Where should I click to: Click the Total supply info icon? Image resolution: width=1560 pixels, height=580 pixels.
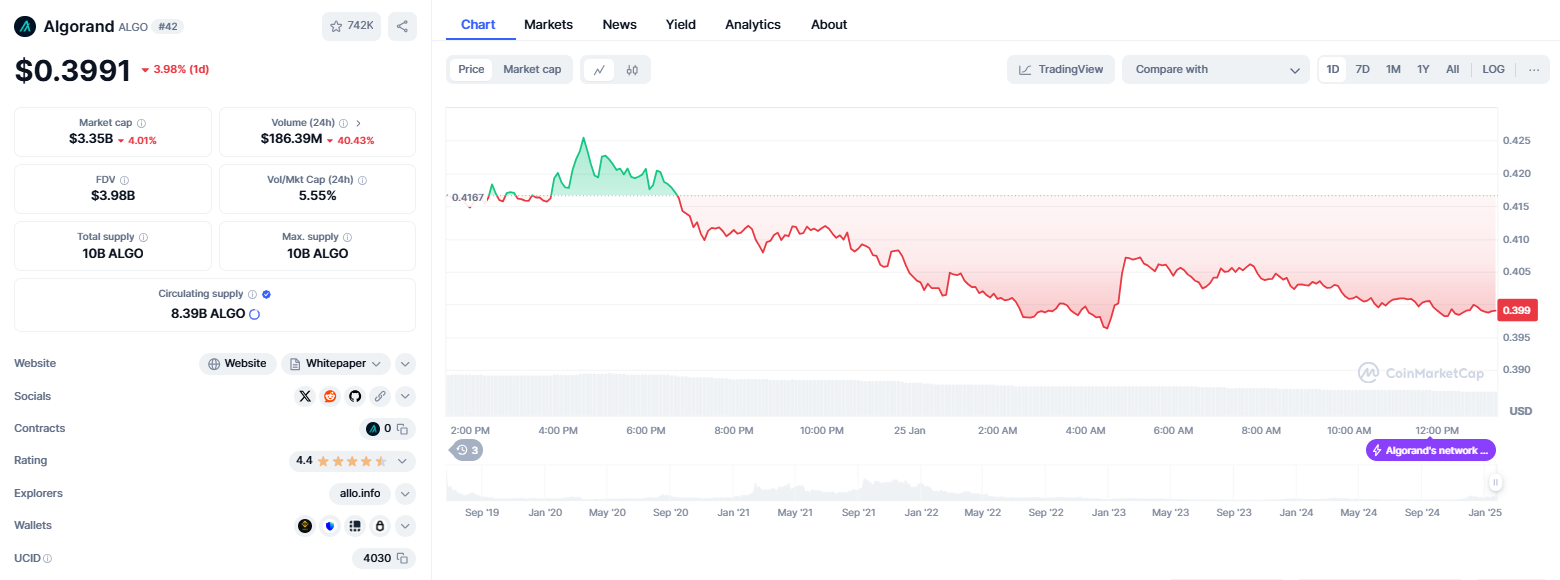(x=143, y=237)
